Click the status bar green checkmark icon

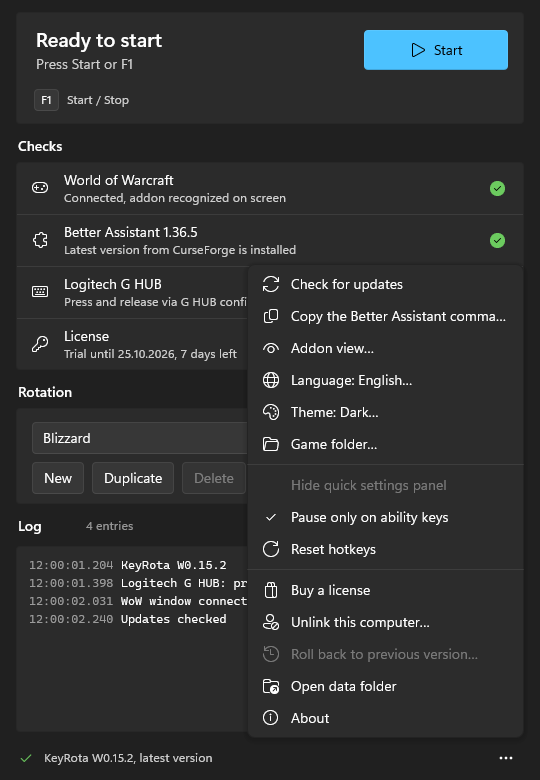26,758
